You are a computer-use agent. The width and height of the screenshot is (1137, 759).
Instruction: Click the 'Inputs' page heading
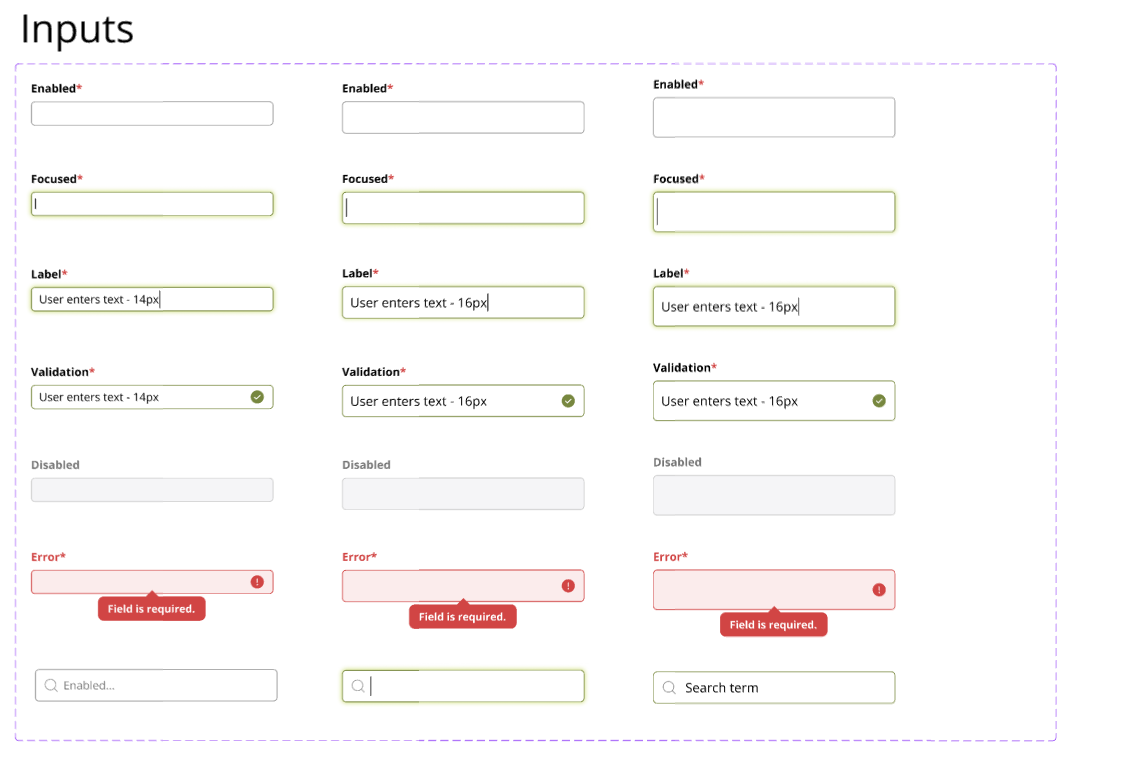[x=77, y=30]
